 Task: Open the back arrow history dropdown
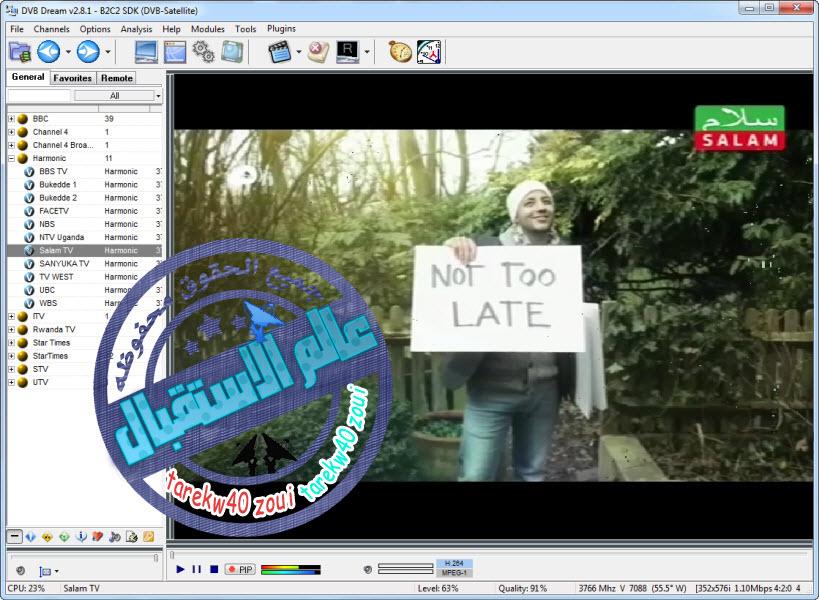(68, 52)
